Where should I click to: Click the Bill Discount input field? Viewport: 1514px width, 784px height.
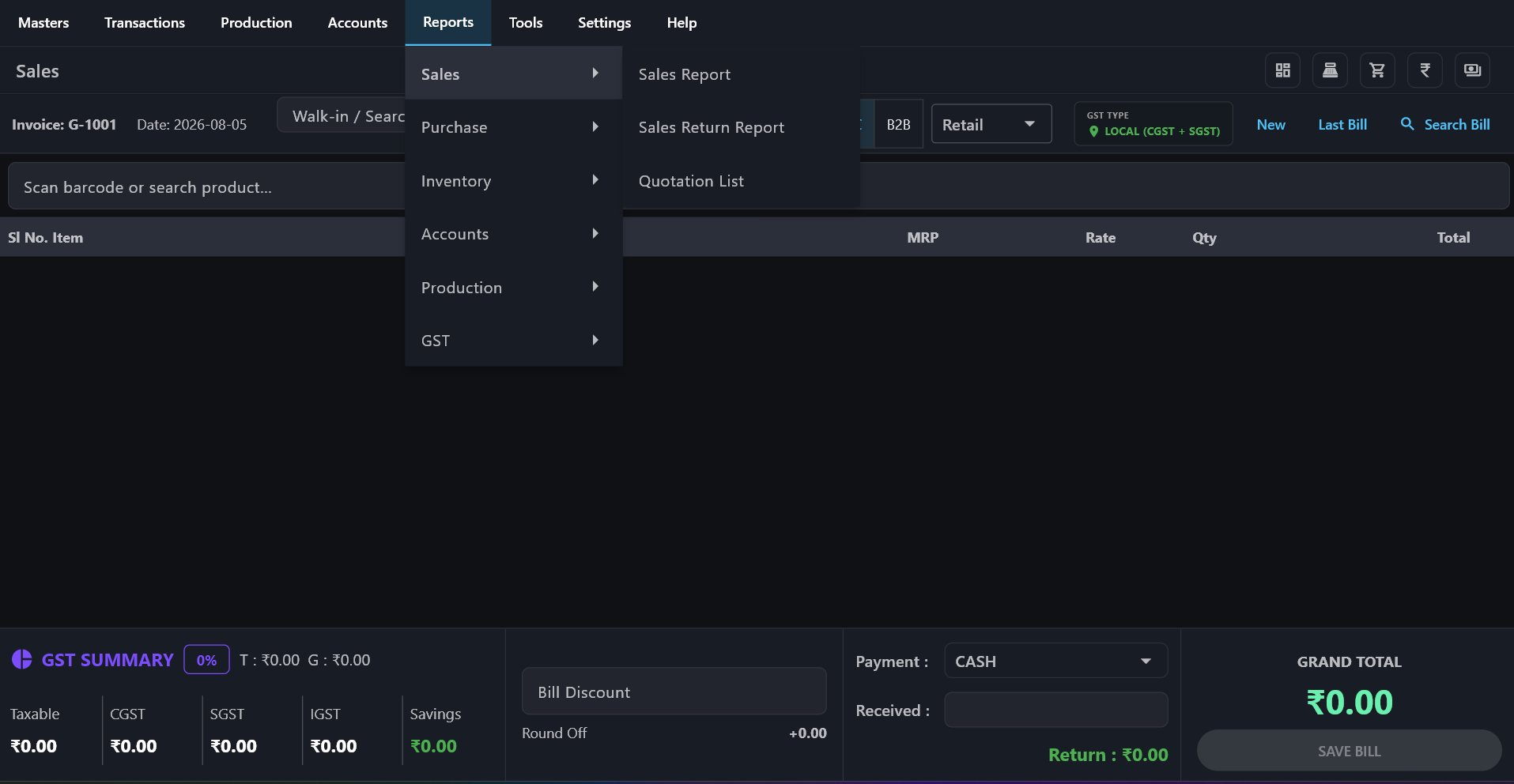click(674, 691)
